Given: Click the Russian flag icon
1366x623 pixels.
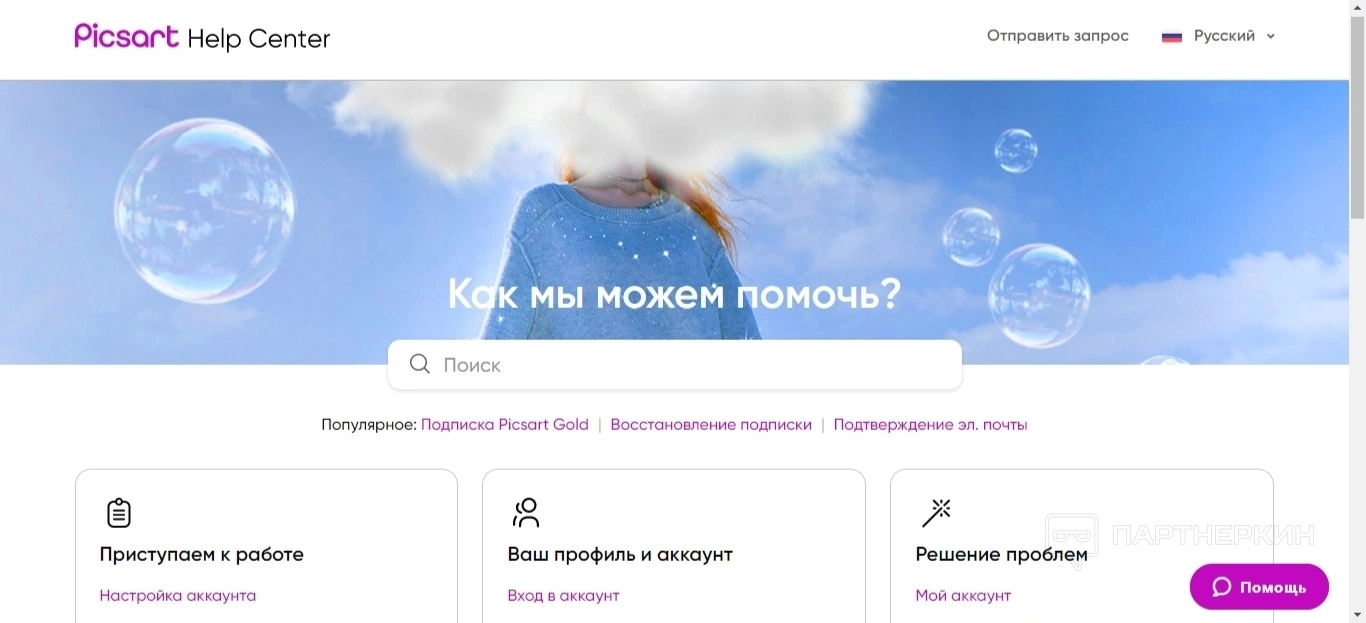Looking at the screenshot, I should coord(1172,37).
